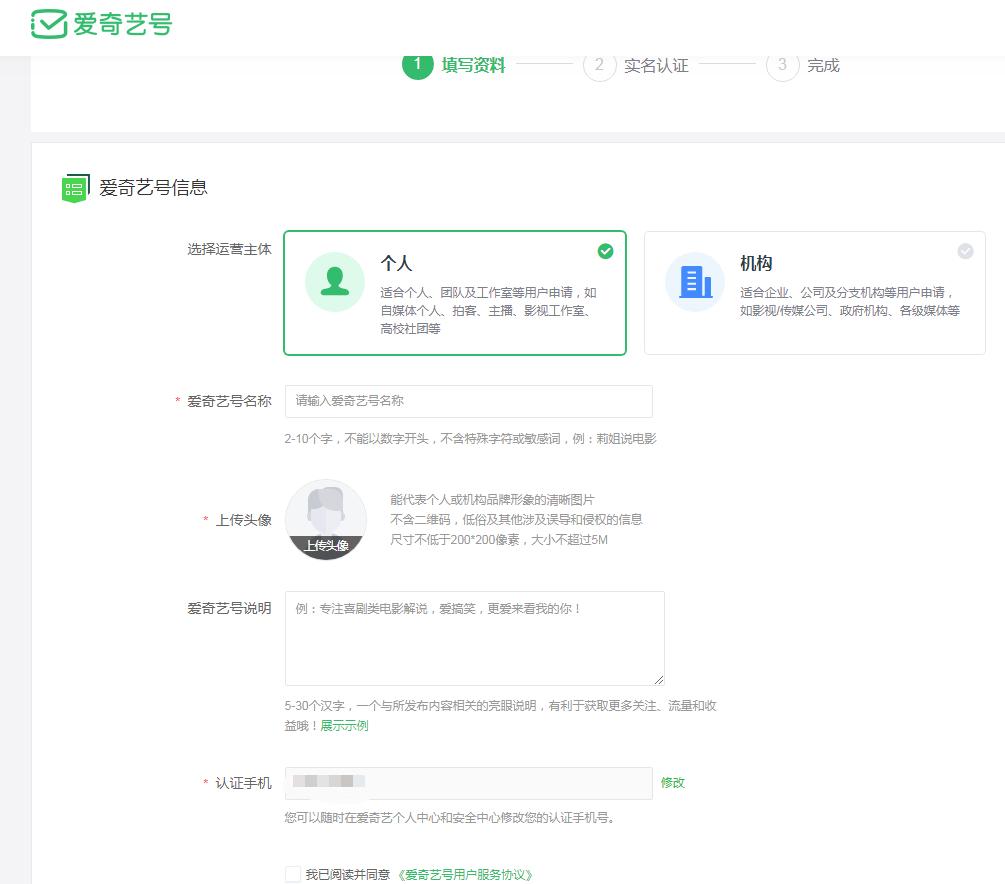The width and height of the screenshot is (1005, 884).
Task: Click the 爱奇艺号说明 description textarea
Action: [x=472, y=637]
